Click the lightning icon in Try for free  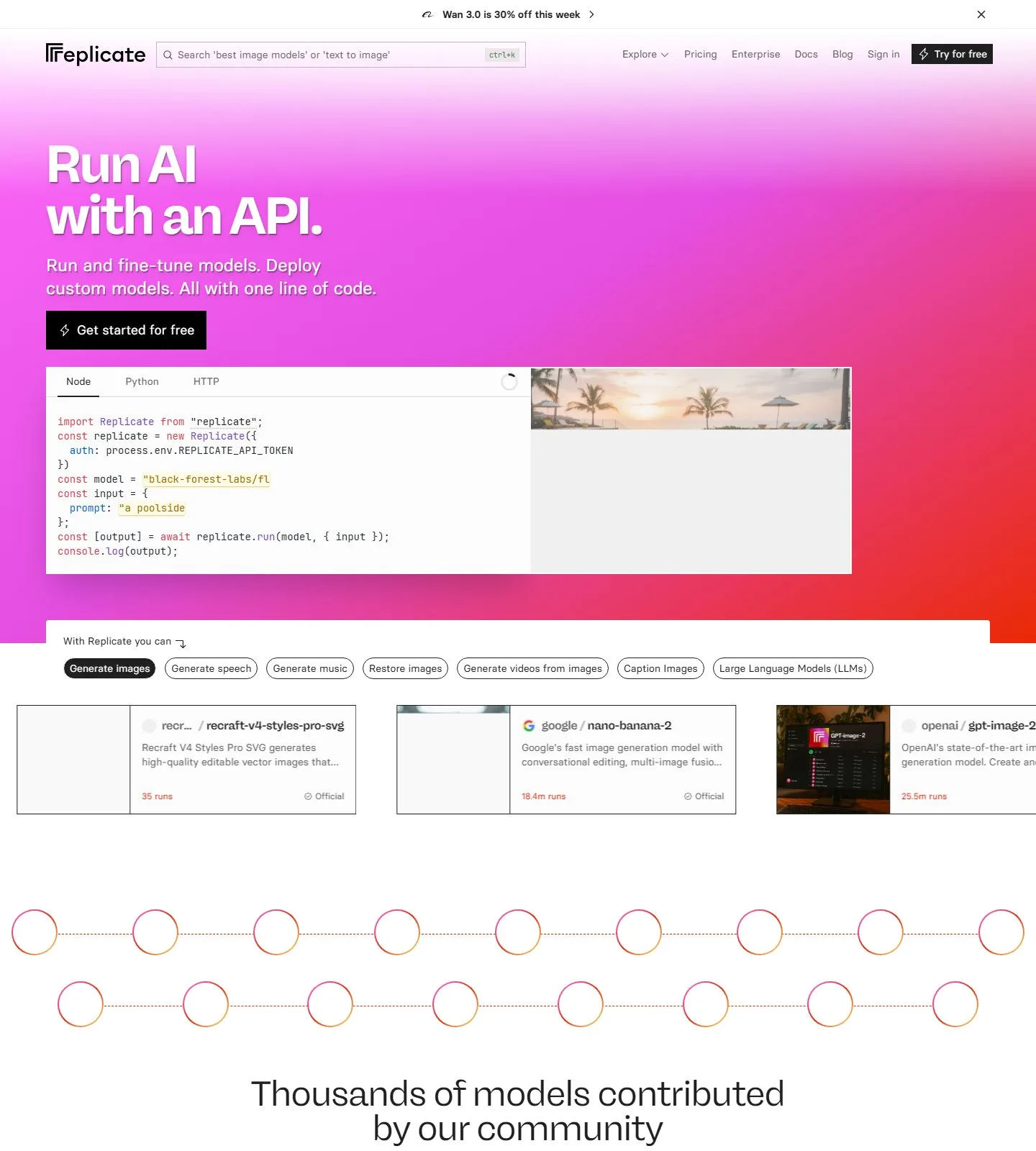click(924, 54)
